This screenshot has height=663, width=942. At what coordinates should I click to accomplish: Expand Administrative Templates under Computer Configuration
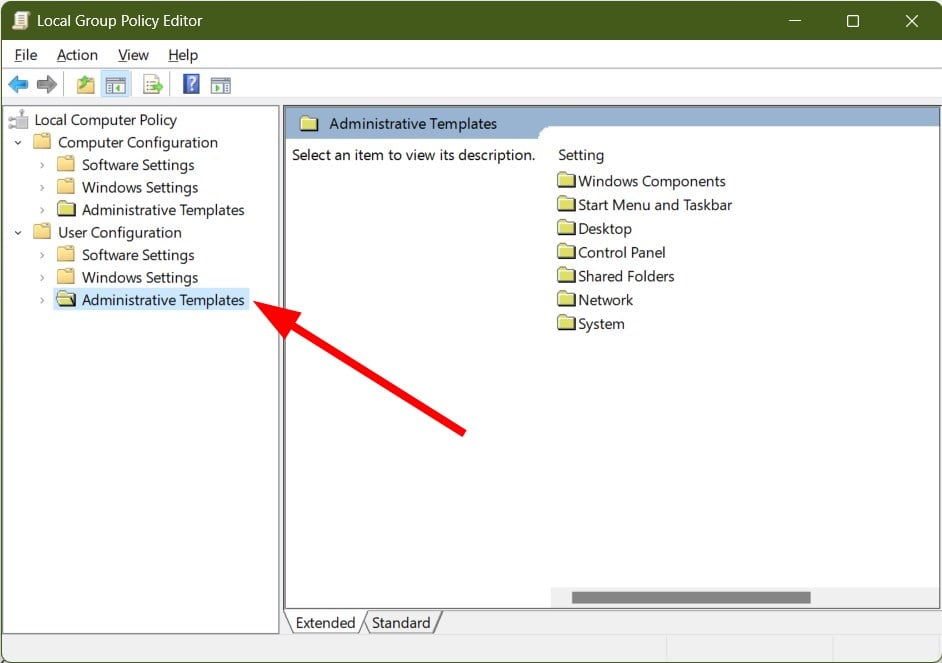[x=41, y=210]
